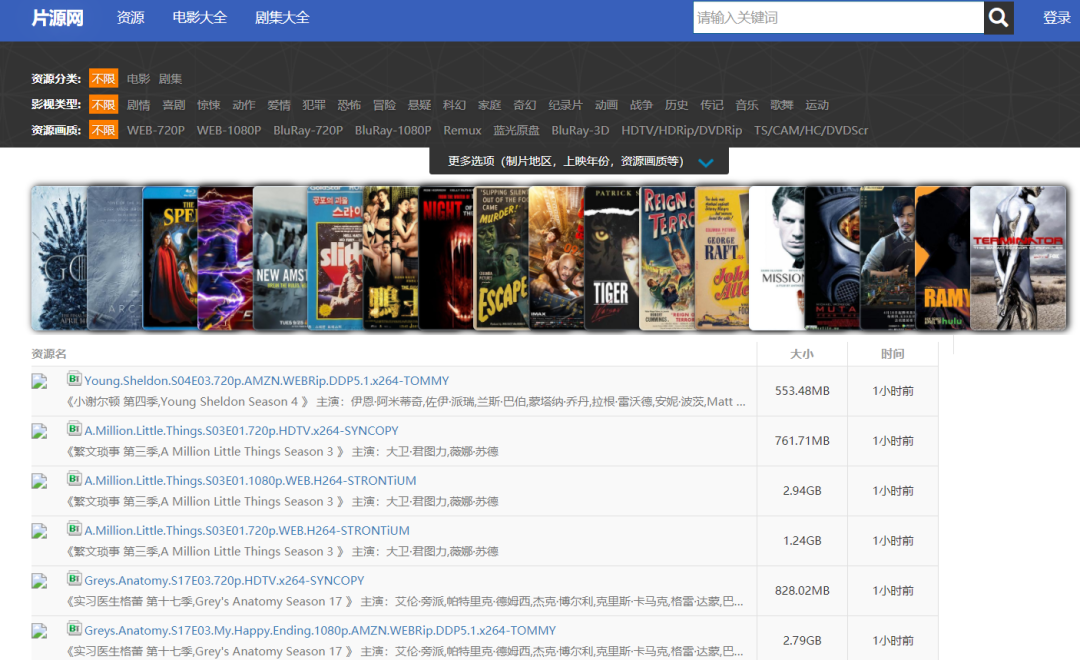The image size is (1080, 660).
Task: Filter genre by 喜剧
Action: tap(174, 105)
